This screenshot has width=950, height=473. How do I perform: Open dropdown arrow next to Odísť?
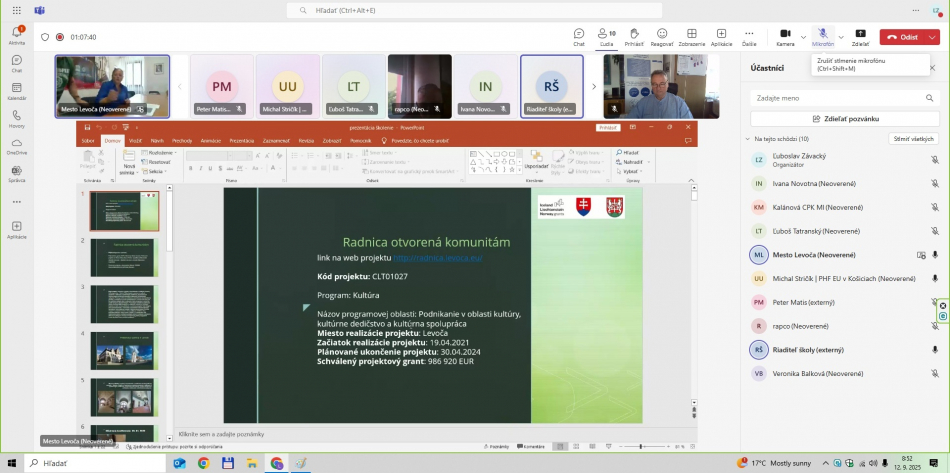point(933,37)
